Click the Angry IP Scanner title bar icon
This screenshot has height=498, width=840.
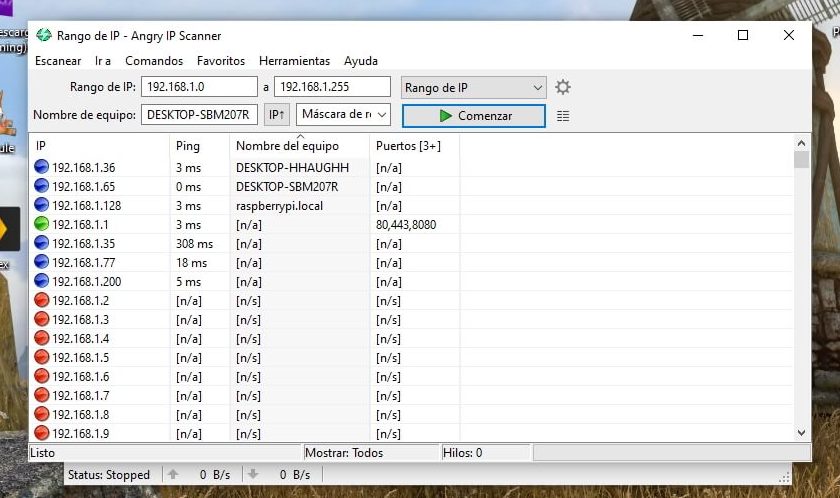(x=43, y=35)
